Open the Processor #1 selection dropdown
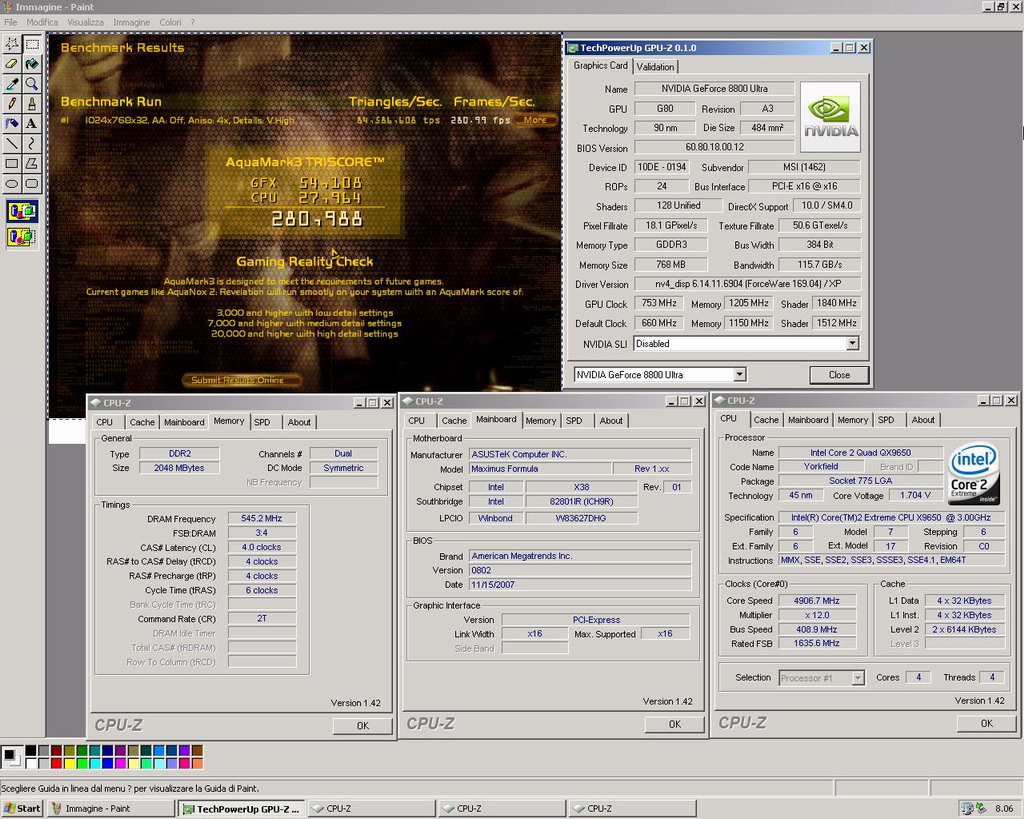The width and height of the screenshot is (1024, 819). coord(858,679)
